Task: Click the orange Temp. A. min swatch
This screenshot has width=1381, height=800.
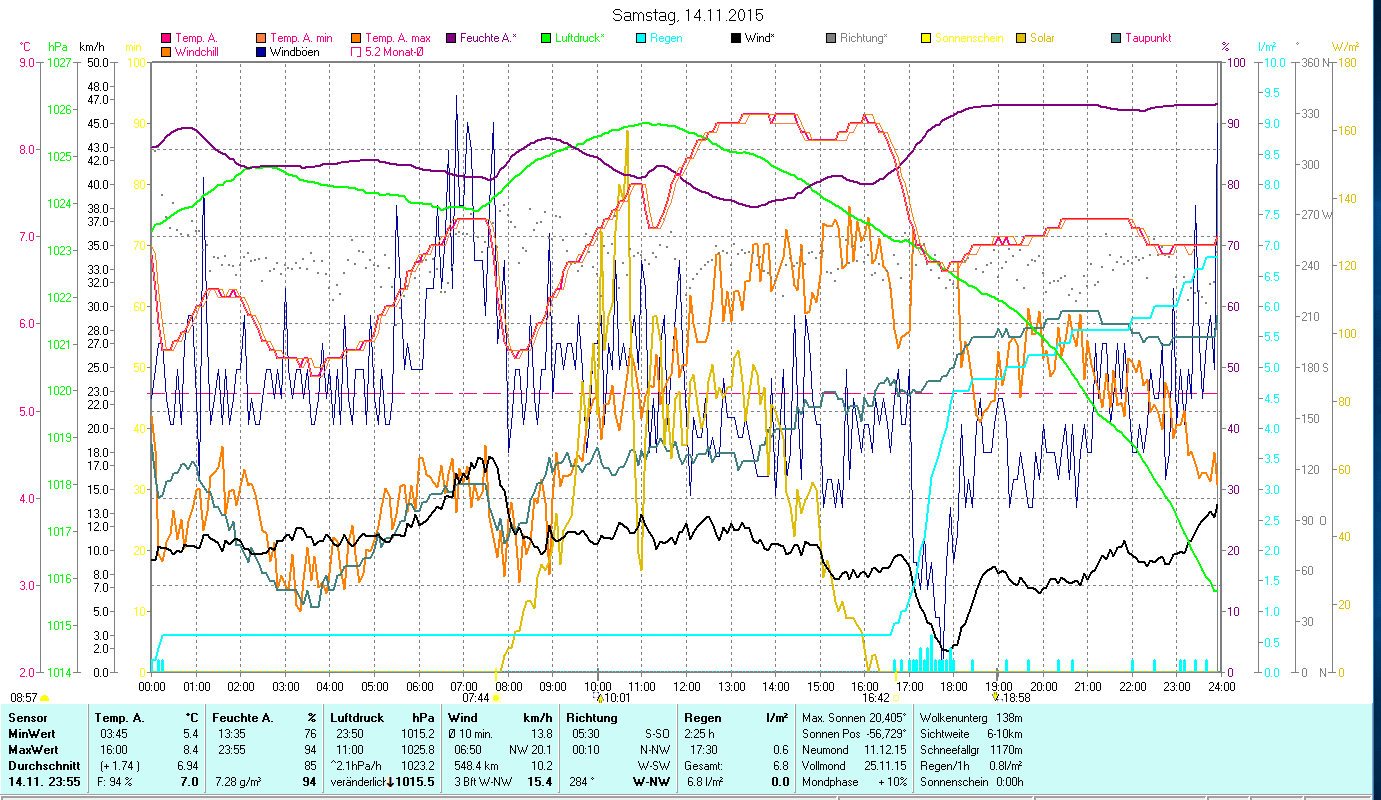Action: (x=261, y=39)
